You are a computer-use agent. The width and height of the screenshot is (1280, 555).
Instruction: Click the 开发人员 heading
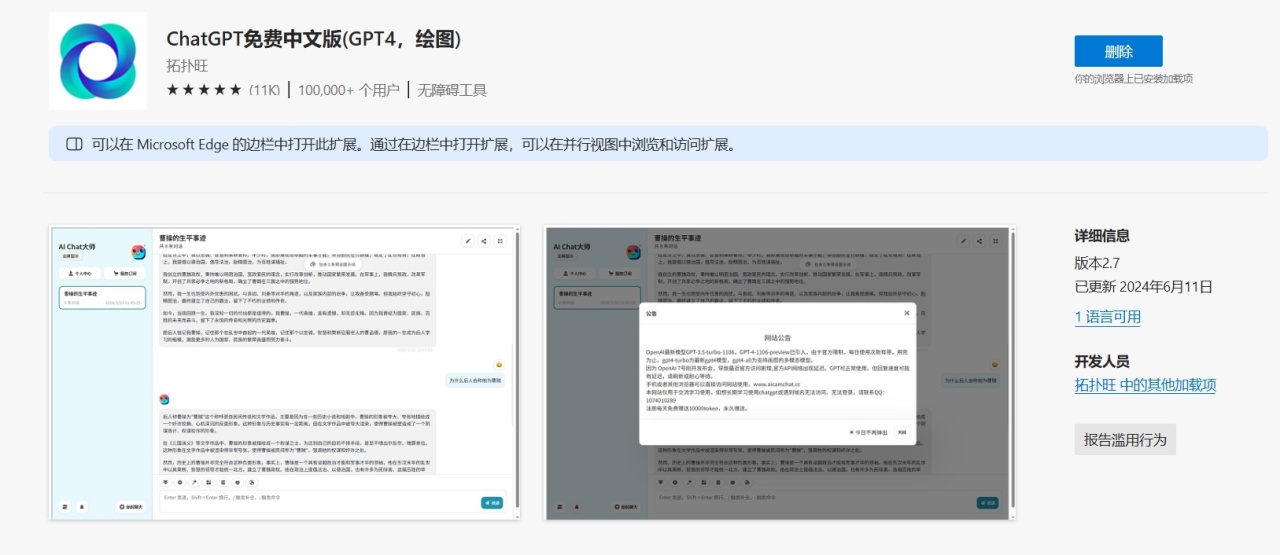[x=1102, y=361]
